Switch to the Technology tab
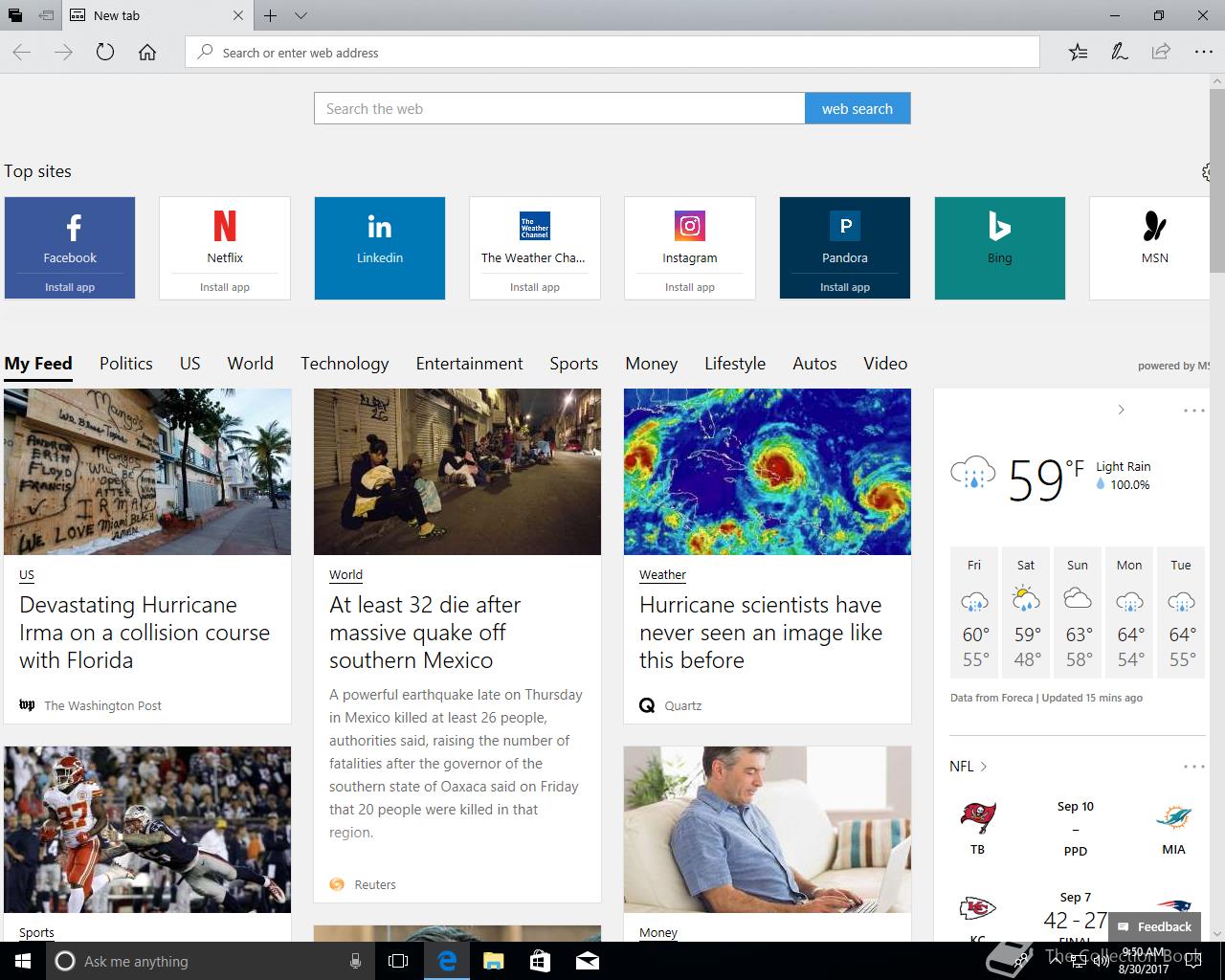 [x=345, y=364]
